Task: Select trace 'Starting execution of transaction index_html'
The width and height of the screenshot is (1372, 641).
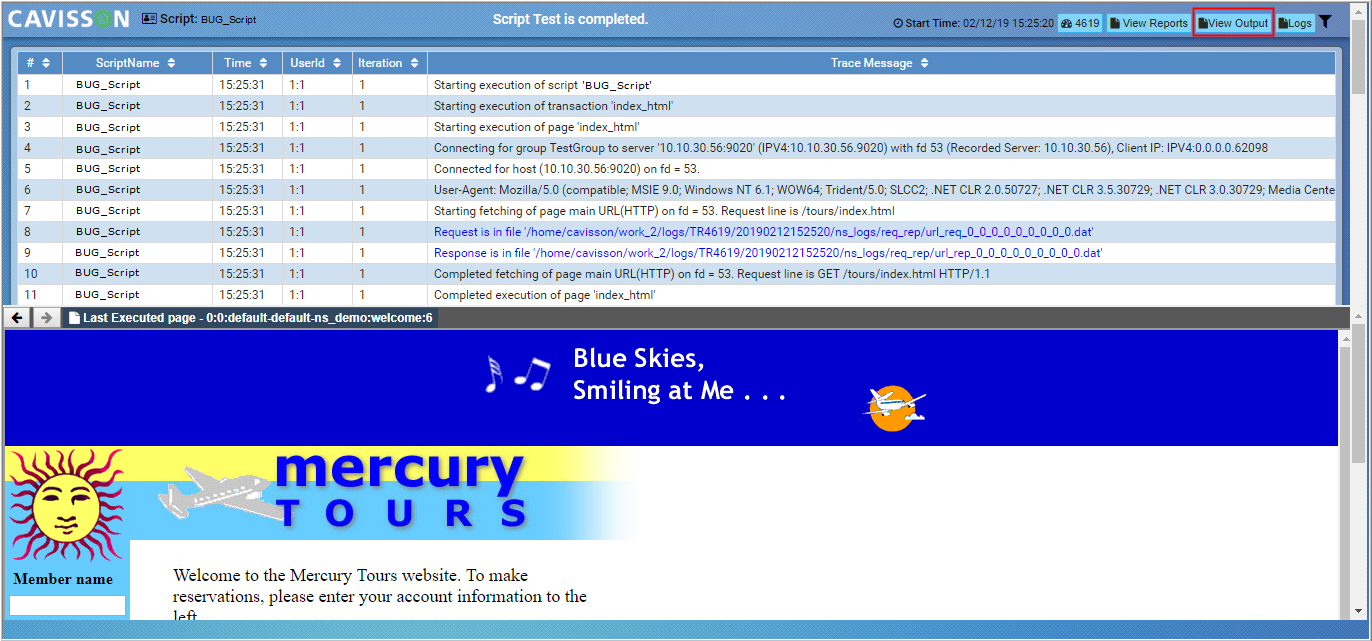Action: 554,106
